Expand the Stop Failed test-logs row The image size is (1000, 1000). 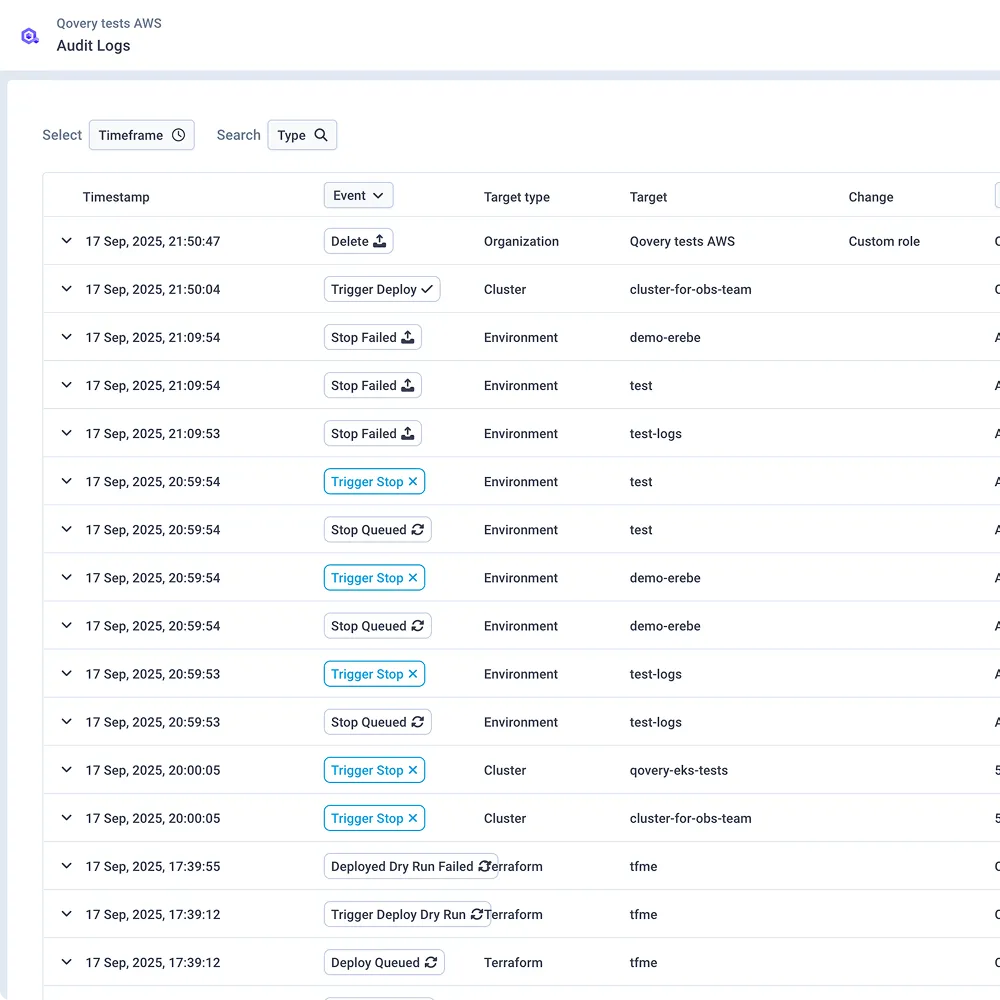(66, 432)
